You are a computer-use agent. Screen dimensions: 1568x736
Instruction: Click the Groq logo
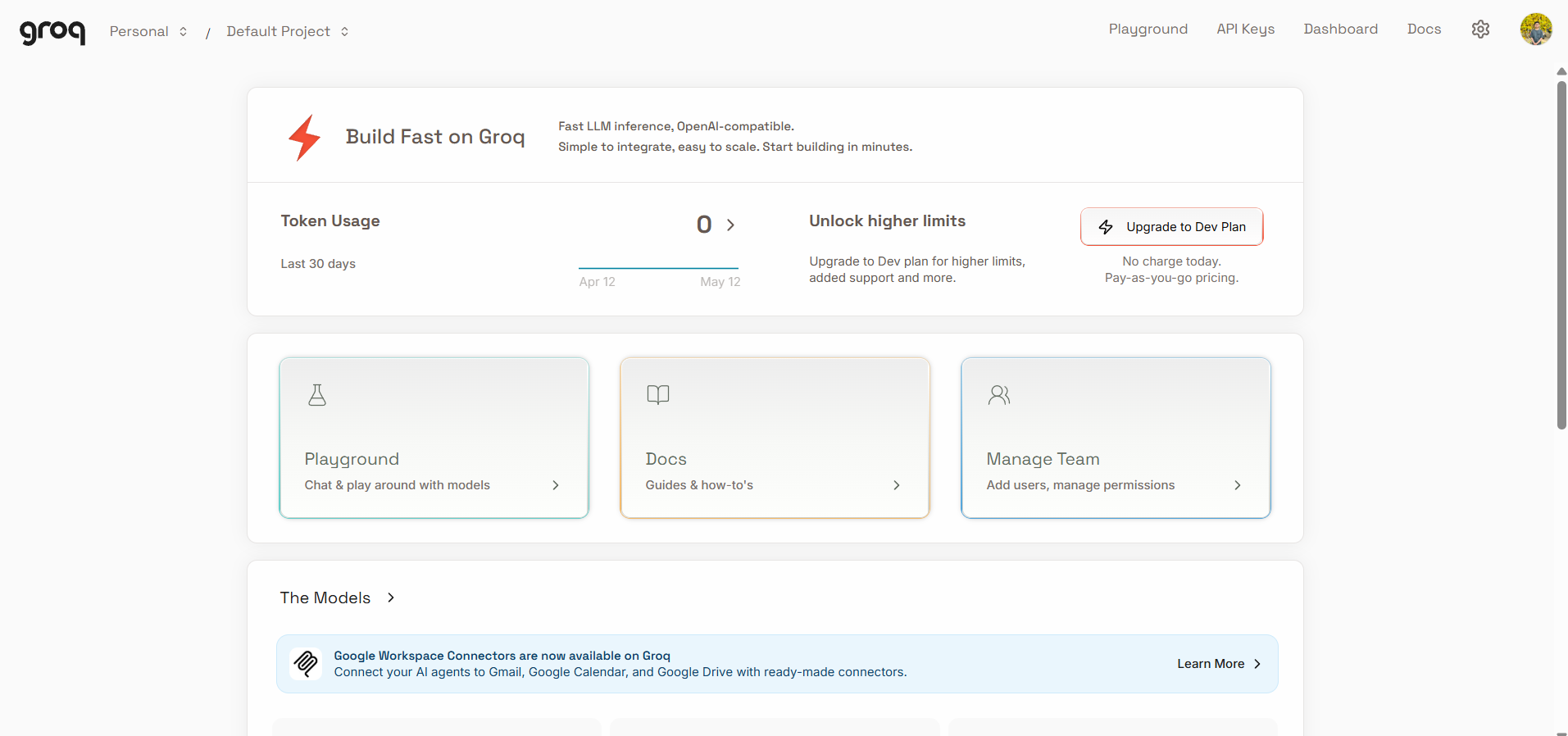(x=52, y=31)
